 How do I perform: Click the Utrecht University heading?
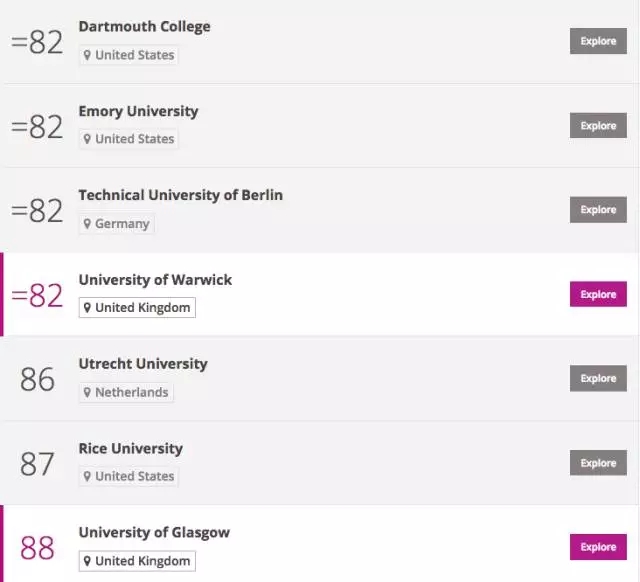click(143, 363)
